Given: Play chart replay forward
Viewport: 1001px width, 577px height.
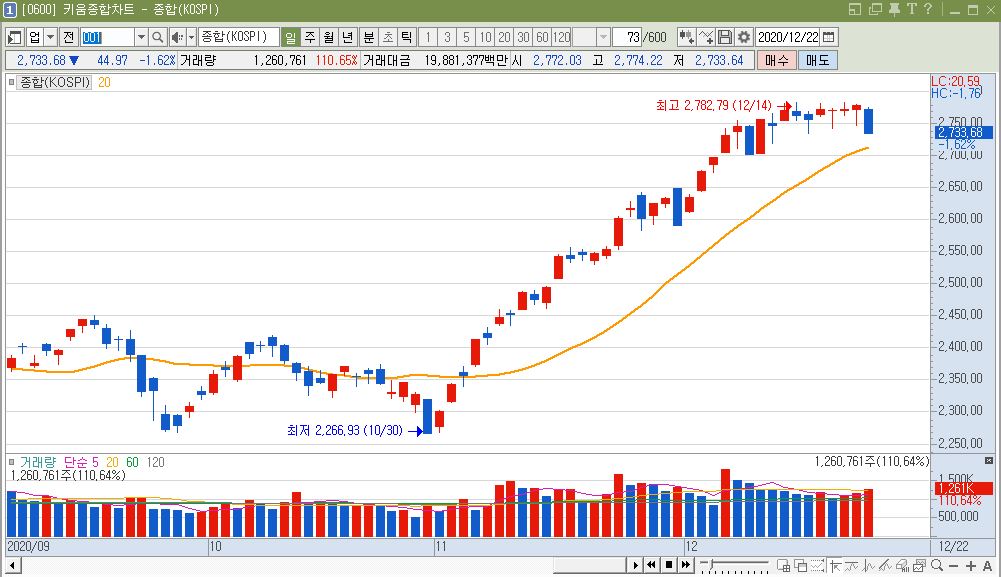Looking at the screenshot, I should (x=635, y=565).
